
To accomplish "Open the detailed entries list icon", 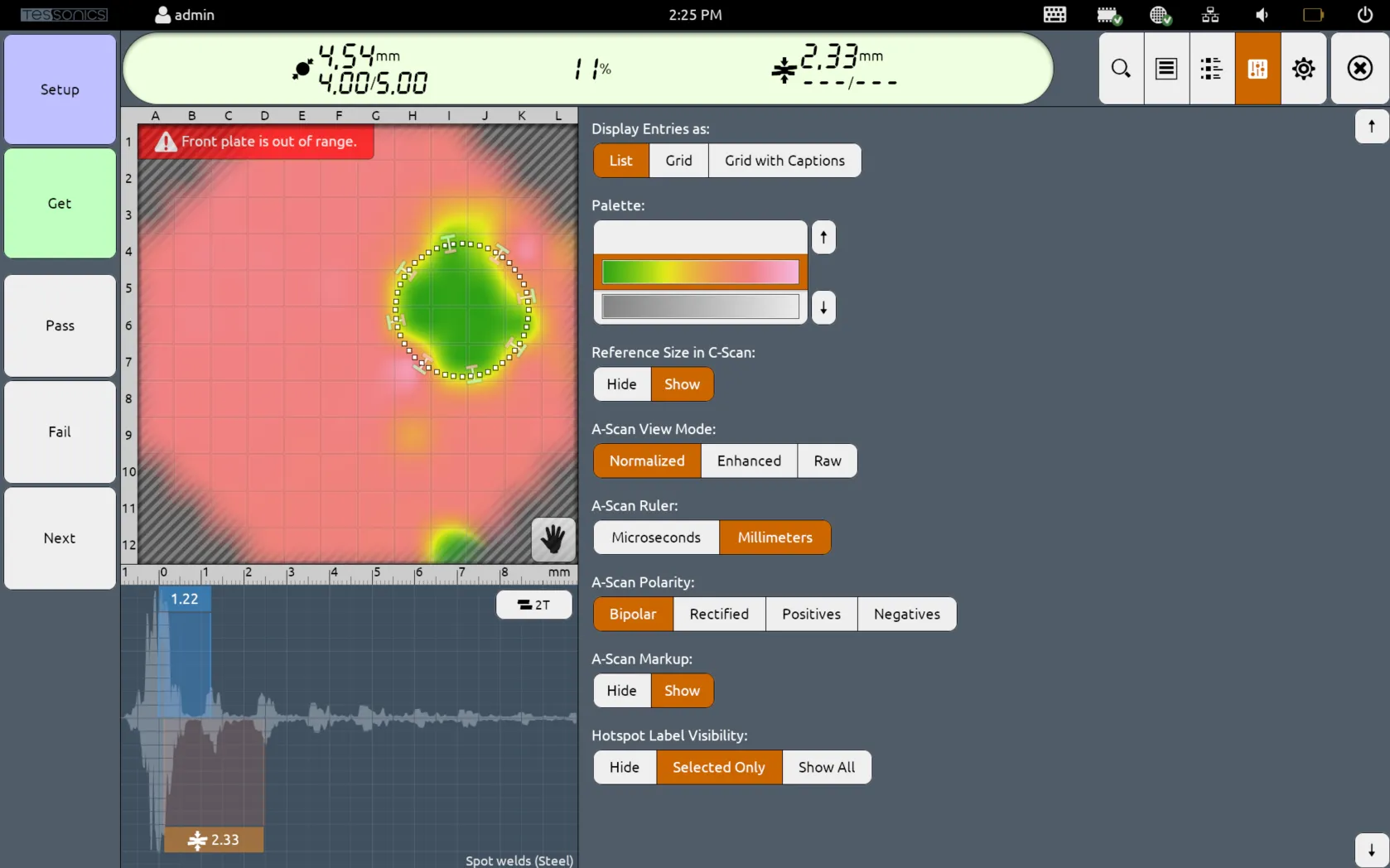I will click(1211, 69).
